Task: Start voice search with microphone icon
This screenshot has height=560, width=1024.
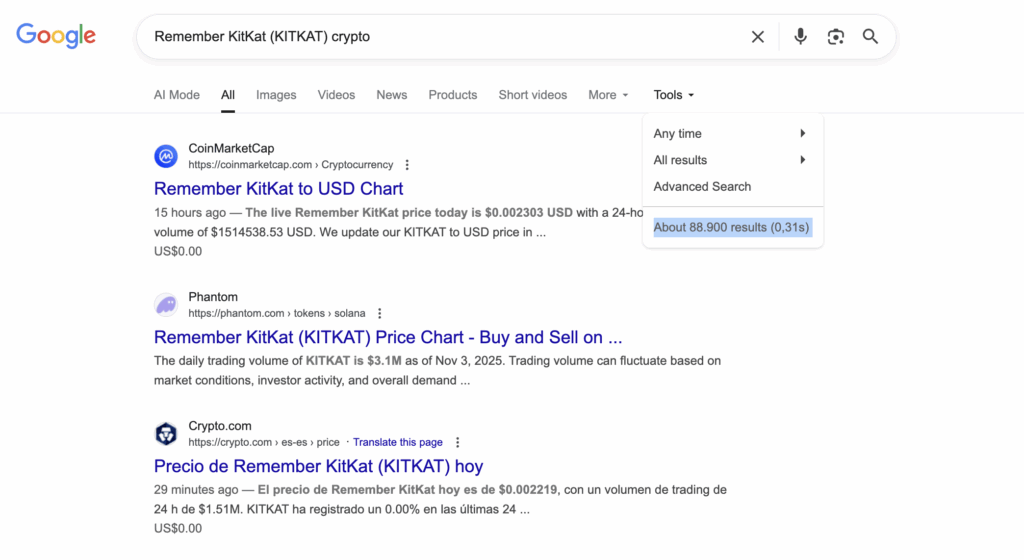Action: 800,37
